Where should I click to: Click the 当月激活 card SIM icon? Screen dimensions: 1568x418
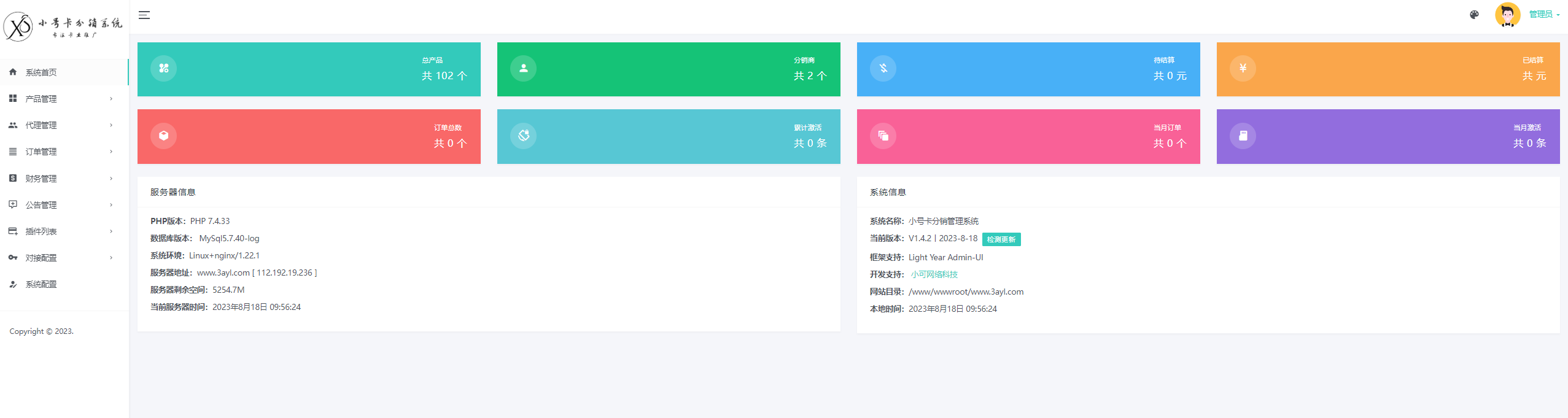click(x=1243, y=136)
